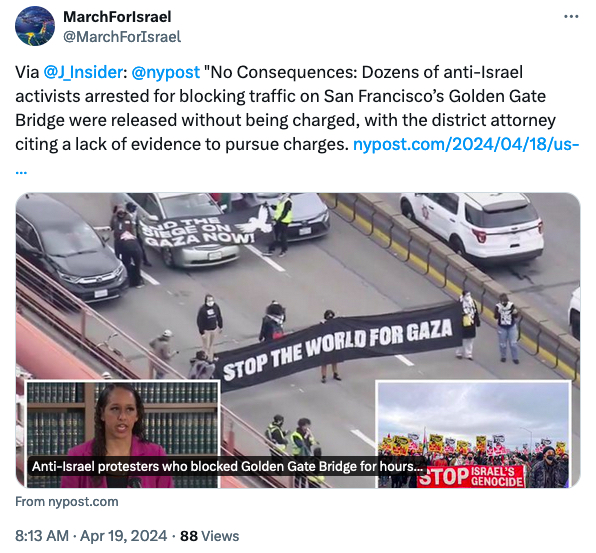Click the white police SUV in photo

click(x=472, y=227)
